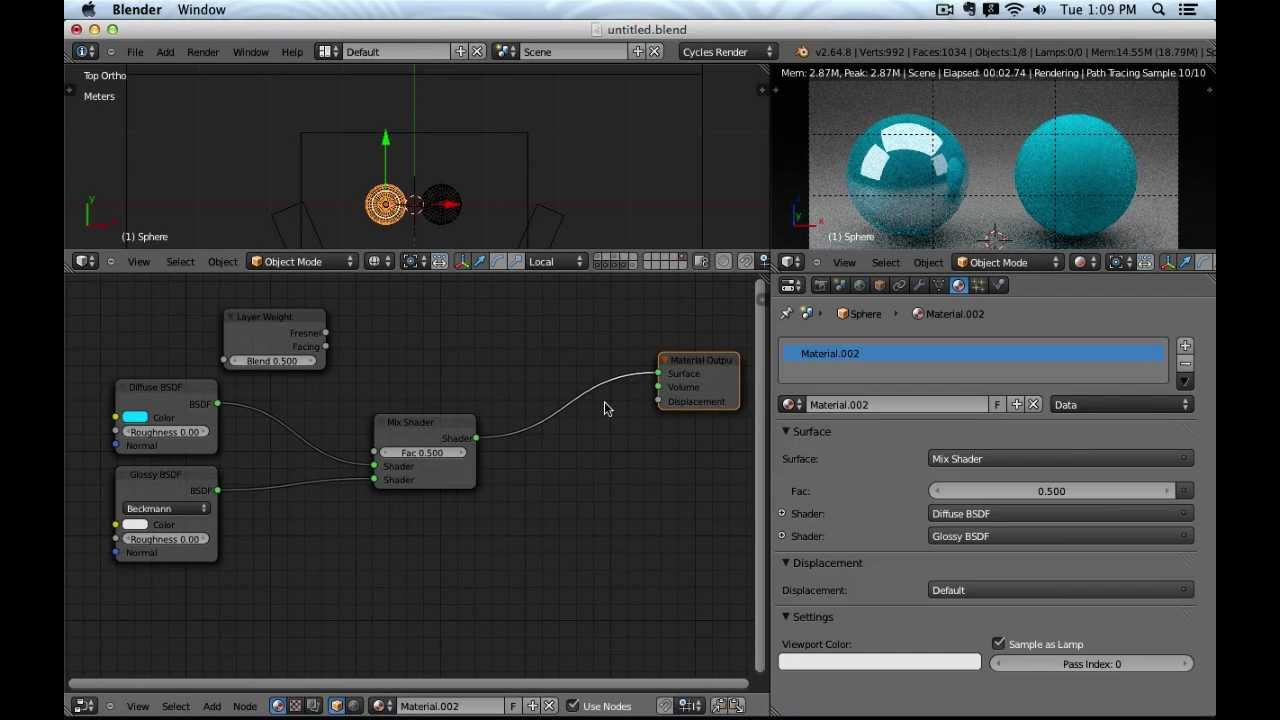Click the pin context icon in properties
Image resolution: width=1280 pixels, height=720 pixels.
(786, 314)
